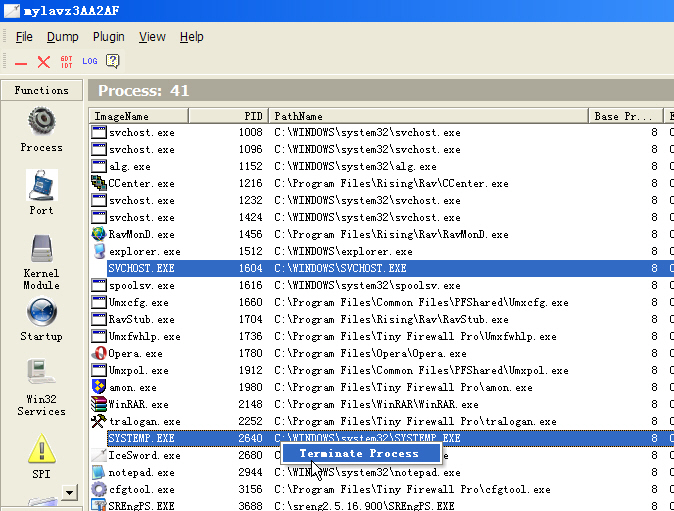Select svchost.exe row with PID 1008

[x=382, y=132]
